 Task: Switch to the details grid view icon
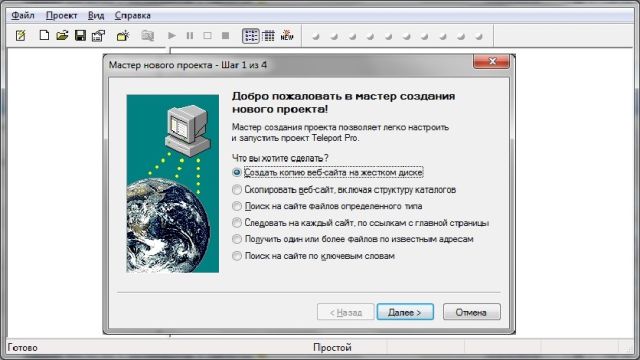coord(269,36)
